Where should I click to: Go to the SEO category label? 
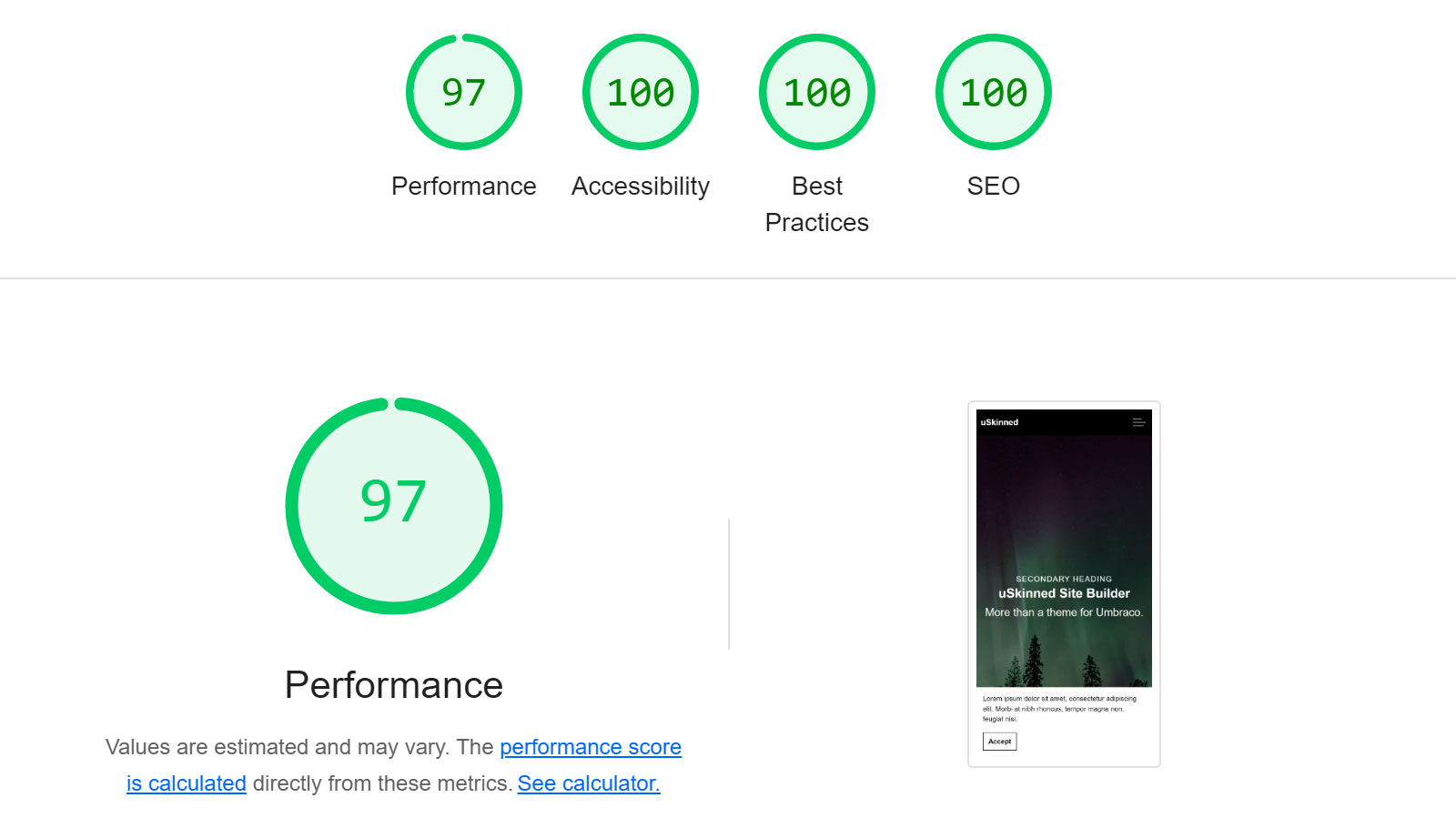pos(993,186)
